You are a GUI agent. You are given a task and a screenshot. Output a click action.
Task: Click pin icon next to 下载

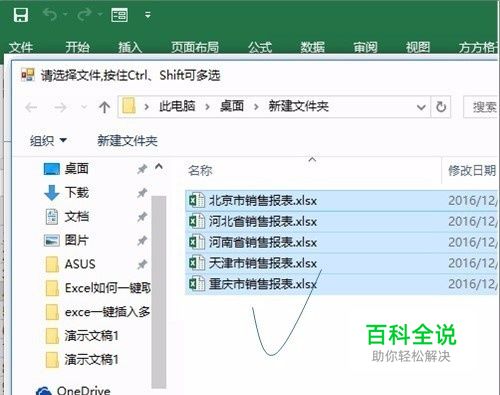(x=142, y=193)
